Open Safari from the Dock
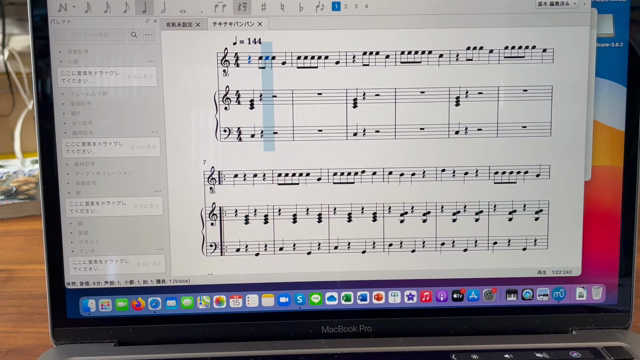This screenshot has height=360, width=640. click(x=155, y=304)
